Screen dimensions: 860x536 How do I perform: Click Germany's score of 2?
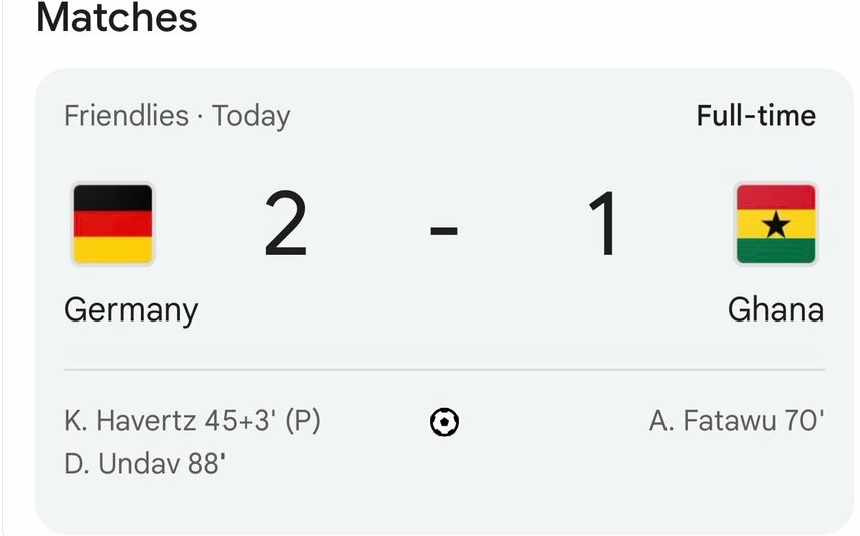click(286, 226)
